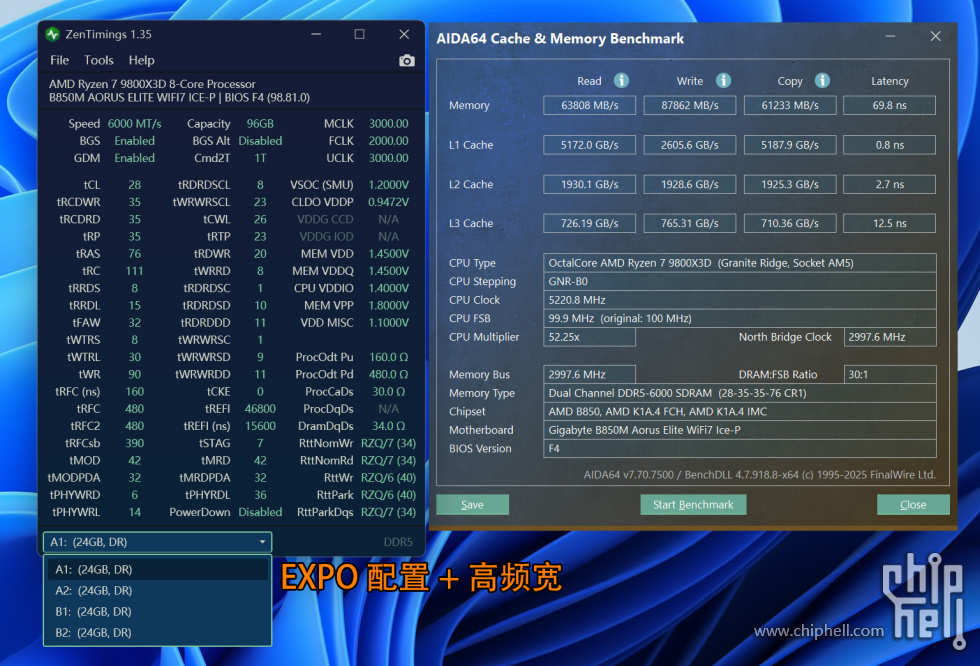Click the AIDA64 v7.70.7500 version text

pyautogui.click(x=759, y=475)
